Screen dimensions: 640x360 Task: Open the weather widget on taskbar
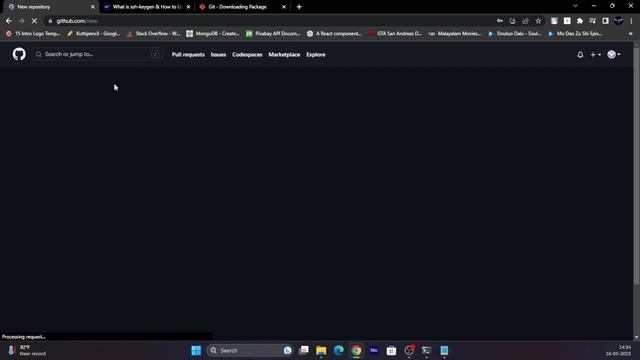(27, 351)
